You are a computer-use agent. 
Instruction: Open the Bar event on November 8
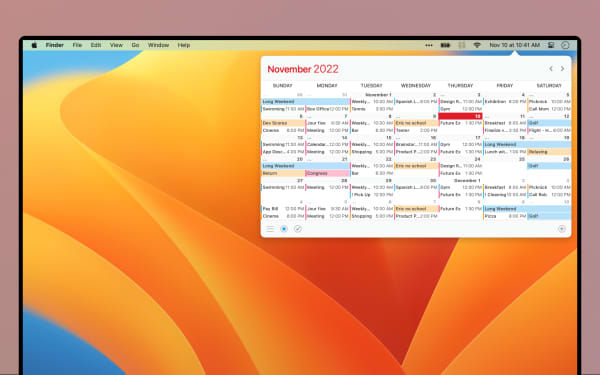click(372, 130)
